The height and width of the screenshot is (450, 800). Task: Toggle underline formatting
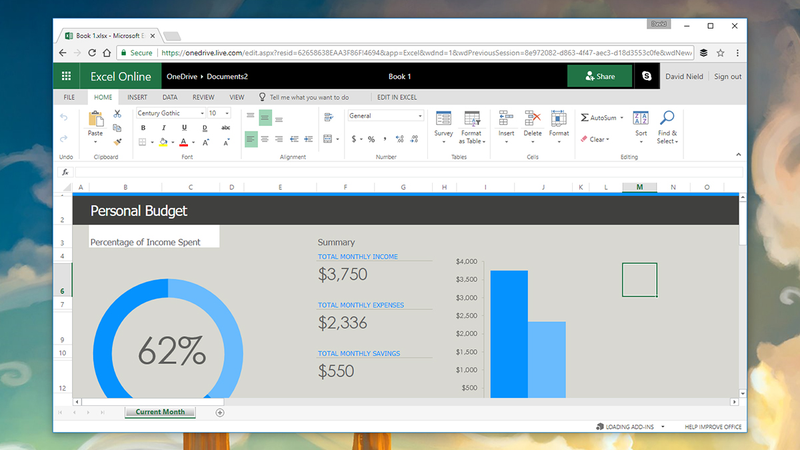(x=184, y=128)
